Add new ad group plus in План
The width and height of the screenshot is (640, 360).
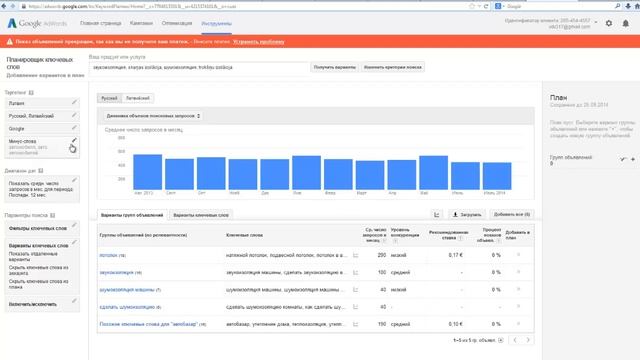click(x=633, y=159)
